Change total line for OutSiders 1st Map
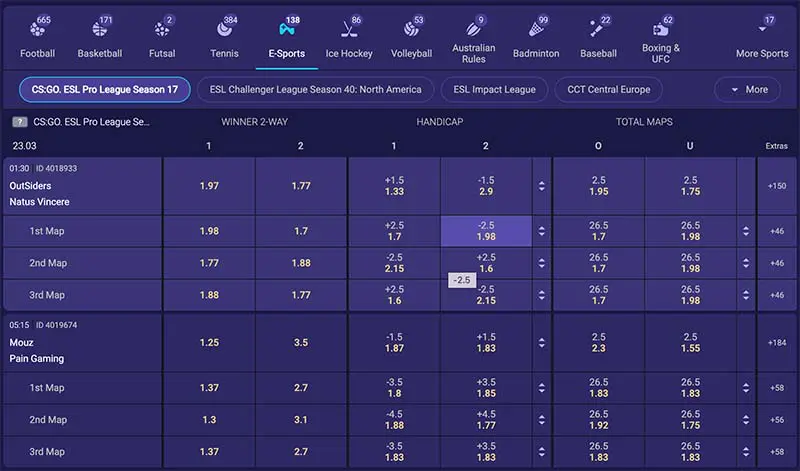 pyautogui.click(x=746, y=231)
